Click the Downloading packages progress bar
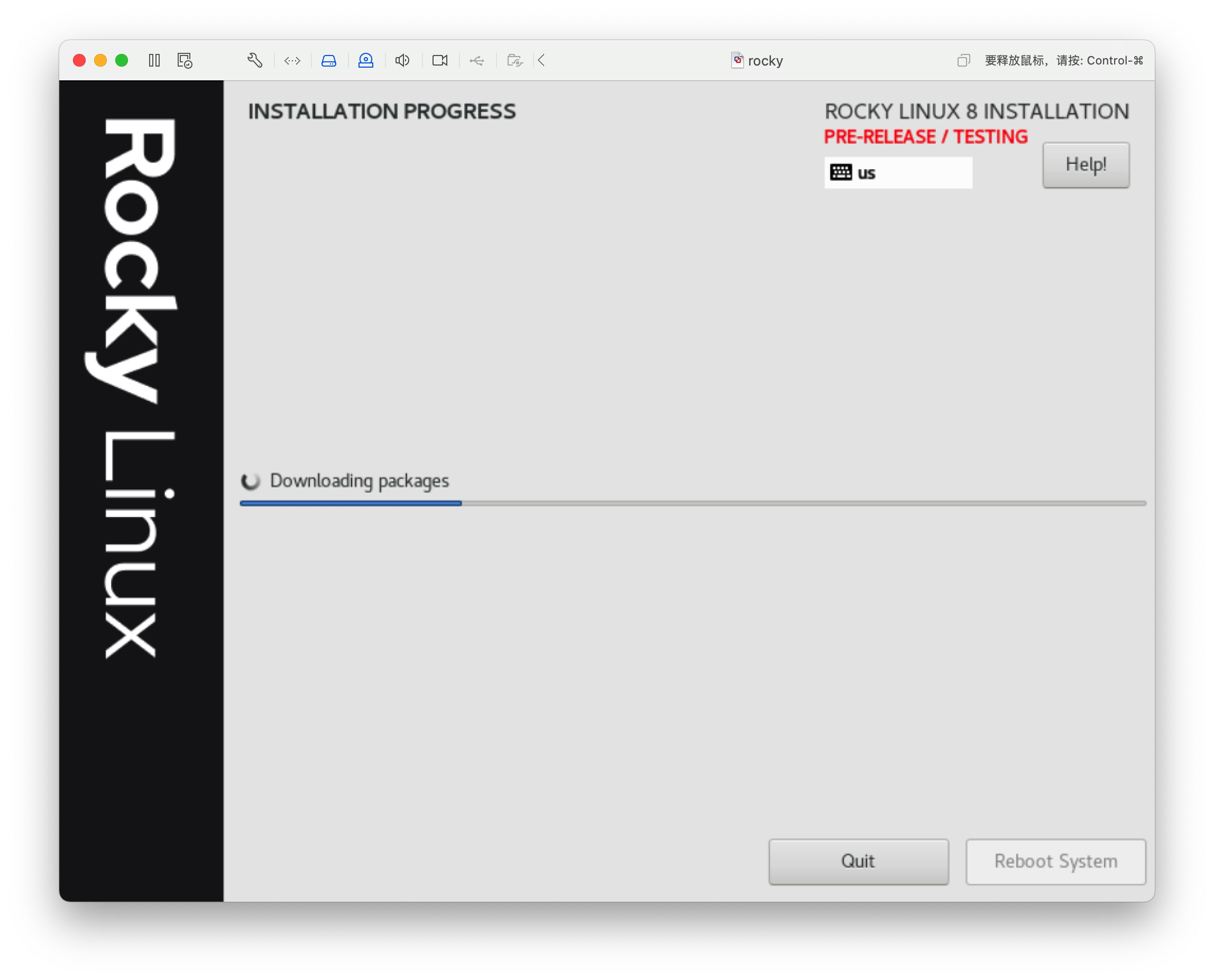Image resolution: width=1214 pixels, height=980 pixels. (692, 503)
